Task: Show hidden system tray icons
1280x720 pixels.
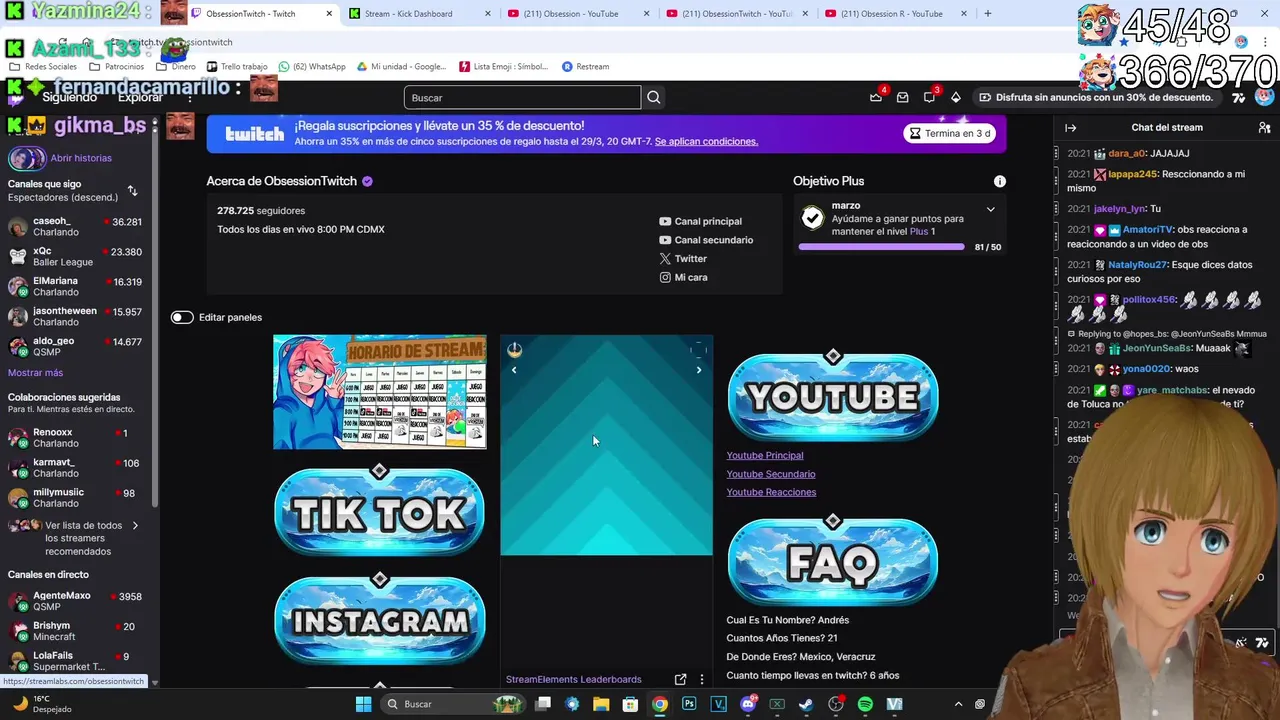Action: coord(958,704)
